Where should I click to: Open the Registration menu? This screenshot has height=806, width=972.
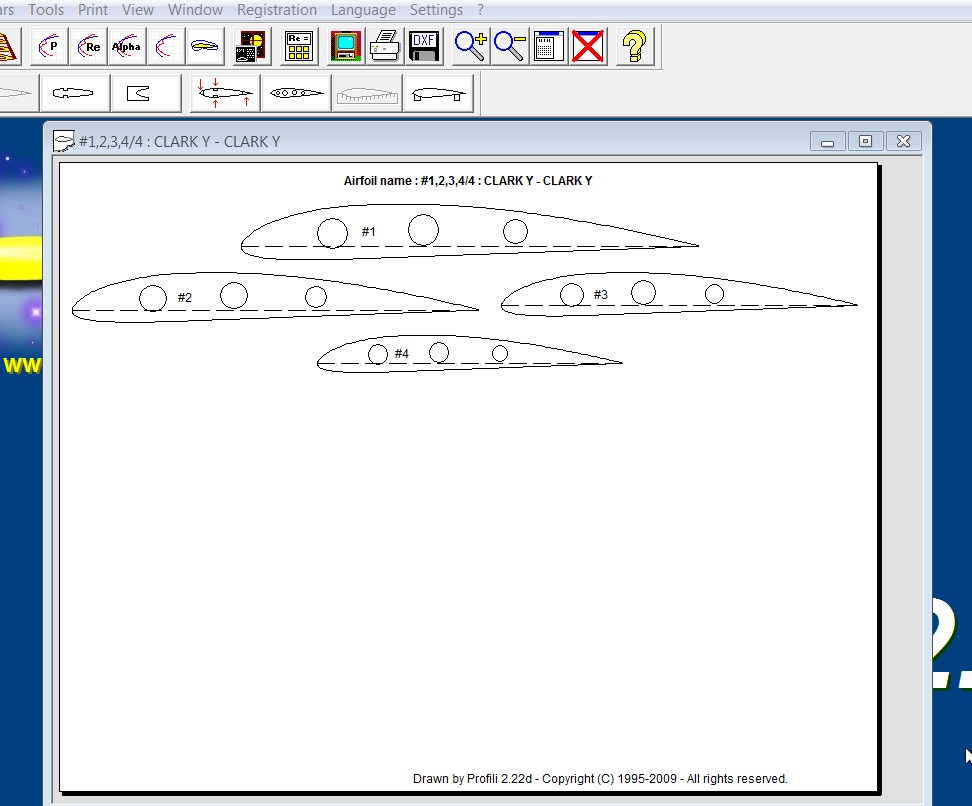277,10
